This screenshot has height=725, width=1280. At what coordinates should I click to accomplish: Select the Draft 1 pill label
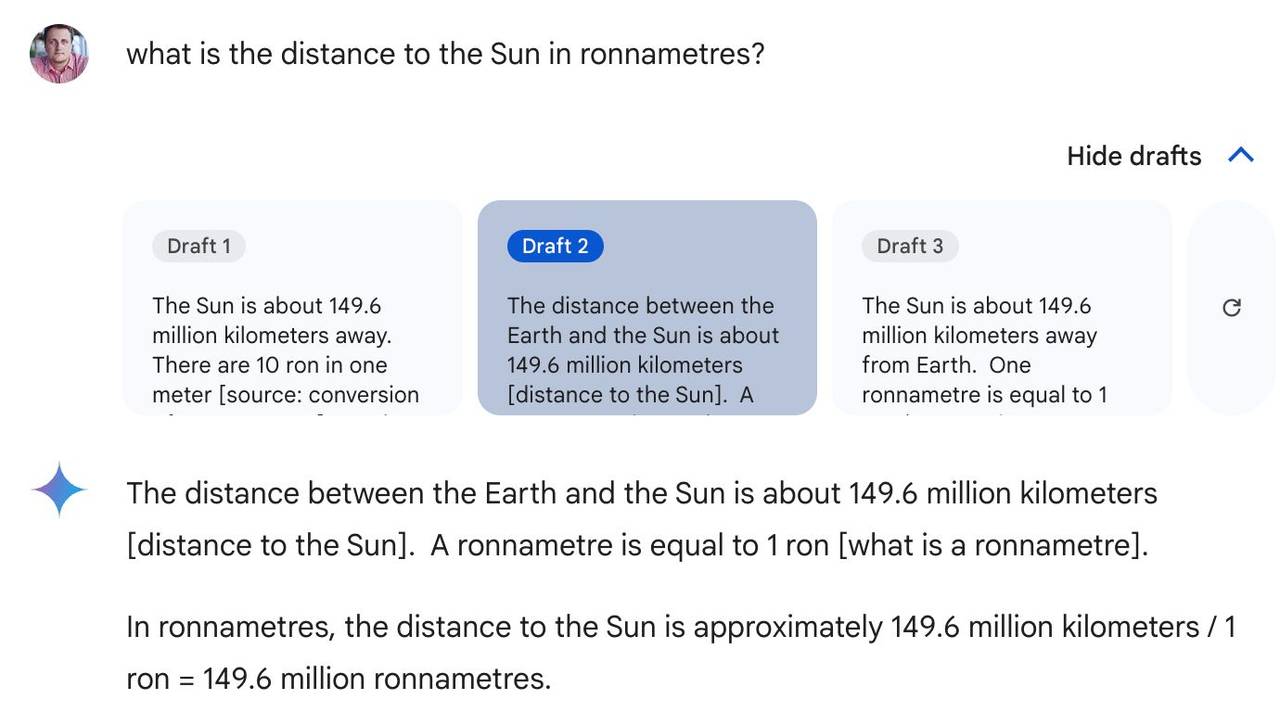(198, 246)
